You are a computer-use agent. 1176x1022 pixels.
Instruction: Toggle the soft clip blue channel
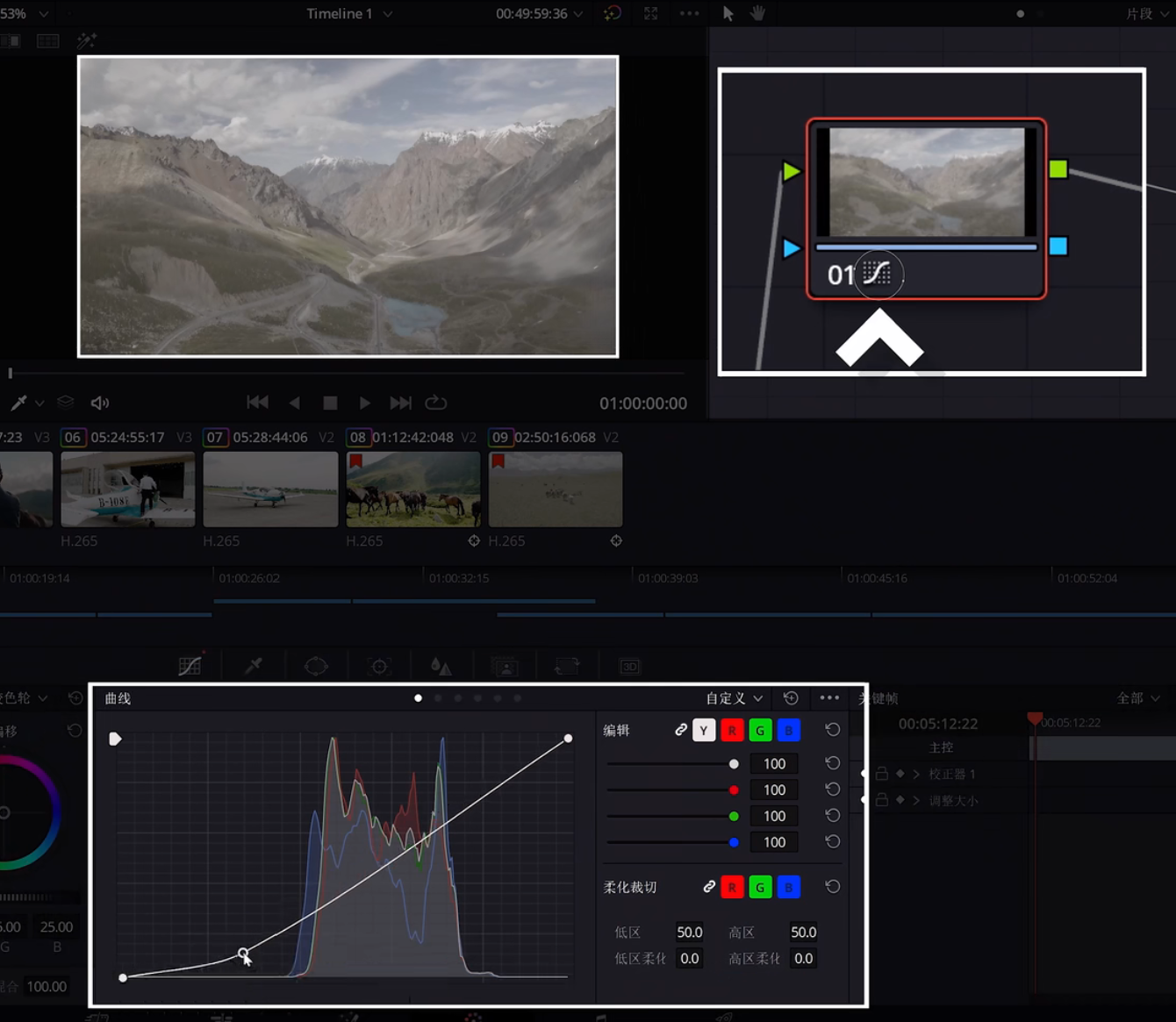788,887
